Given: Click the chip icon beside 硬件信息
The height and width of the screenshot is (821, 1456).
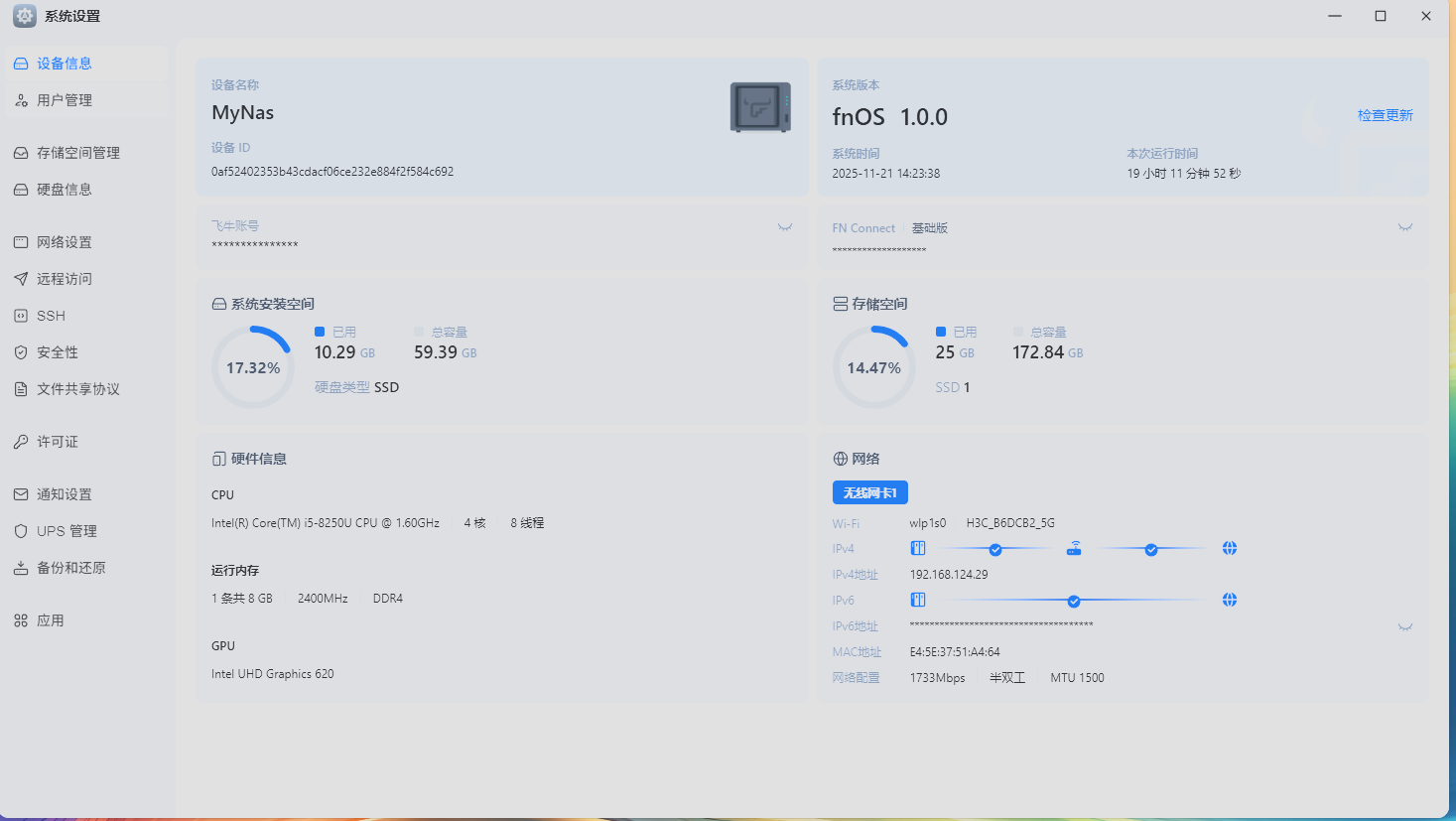Looking at the screenshot, I should [x=219, y=459].
